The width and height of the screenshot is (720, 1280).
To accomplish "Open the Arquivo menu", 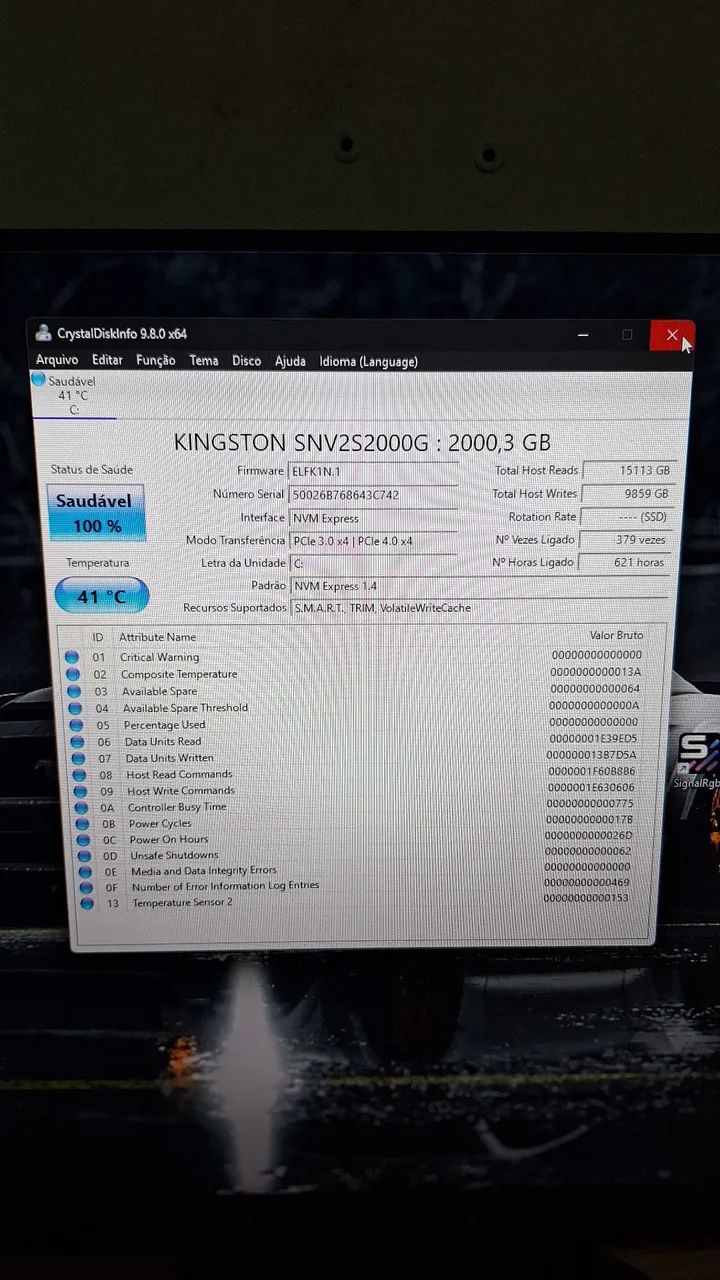I will 57,360.
